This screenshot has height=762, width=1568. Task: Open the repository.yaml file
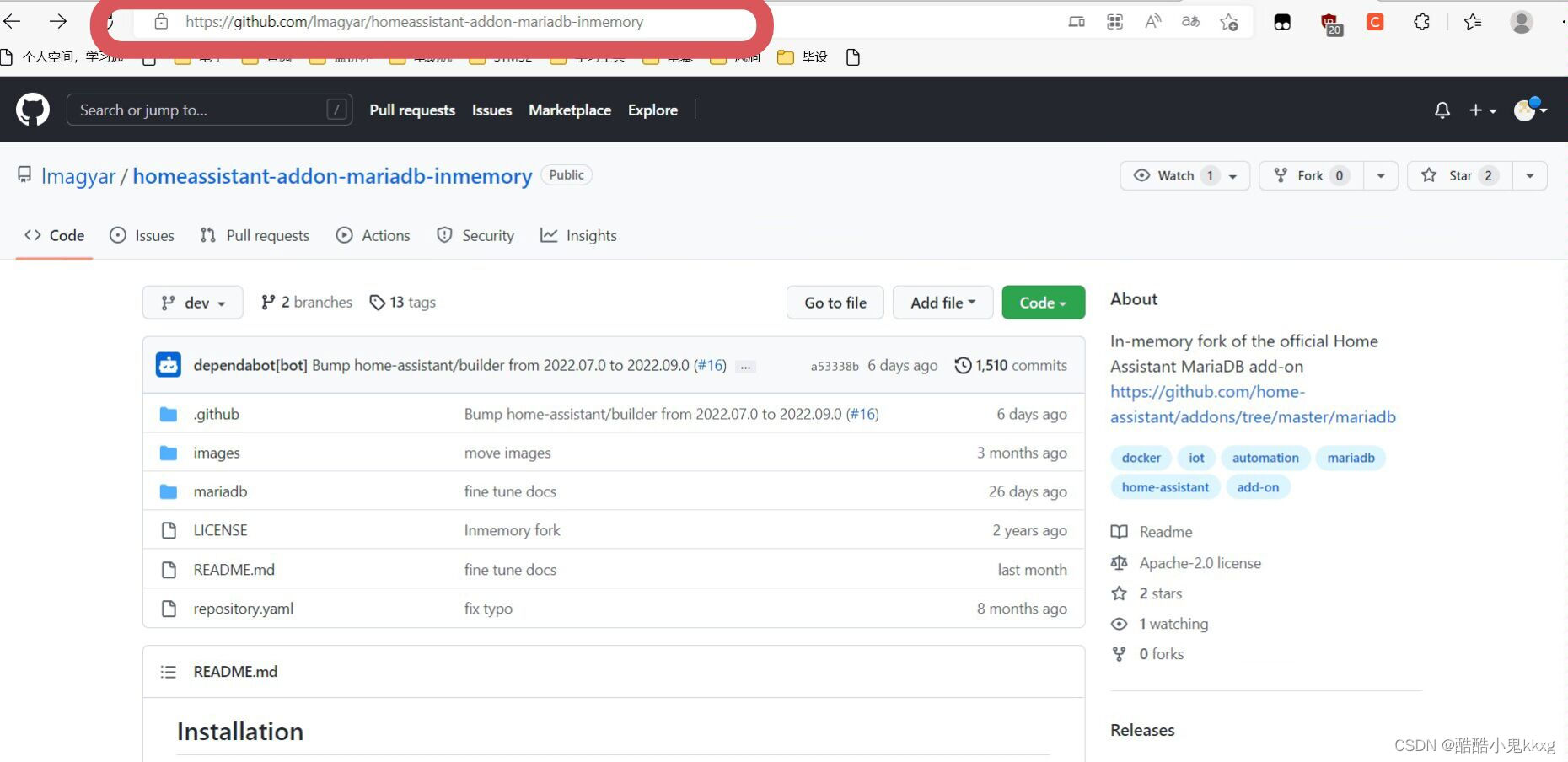coord(244,609)
